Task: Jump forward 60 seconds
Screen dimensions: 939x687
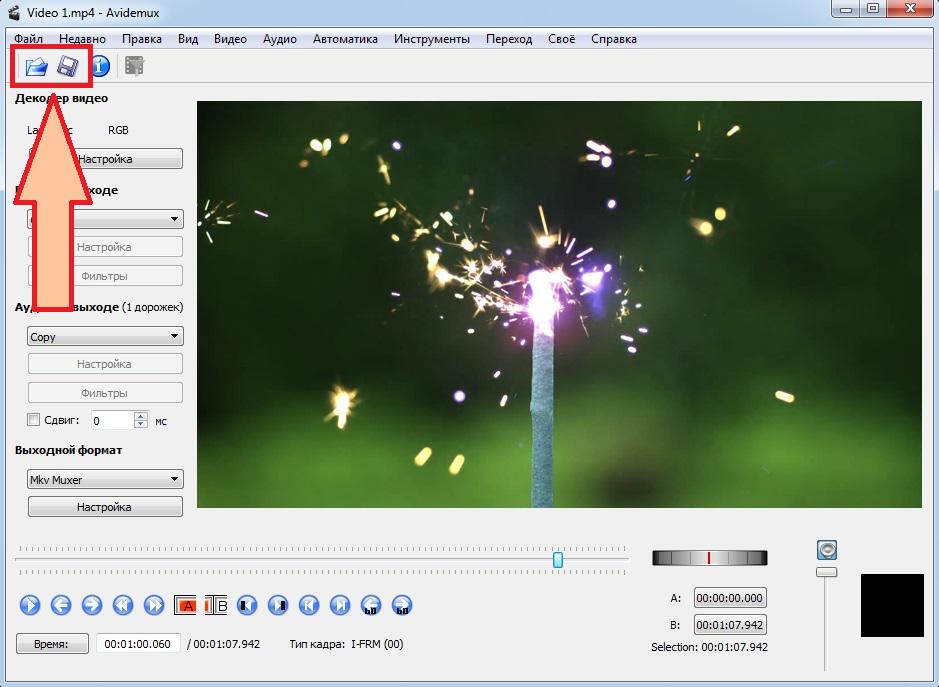Action: click(x=402, y=605)
